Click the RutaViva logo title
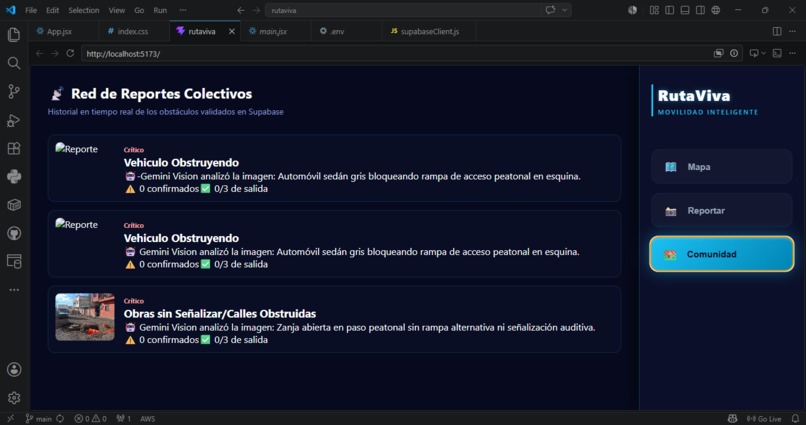The height and width of the screenshot is (425, 806). (694, 96)
